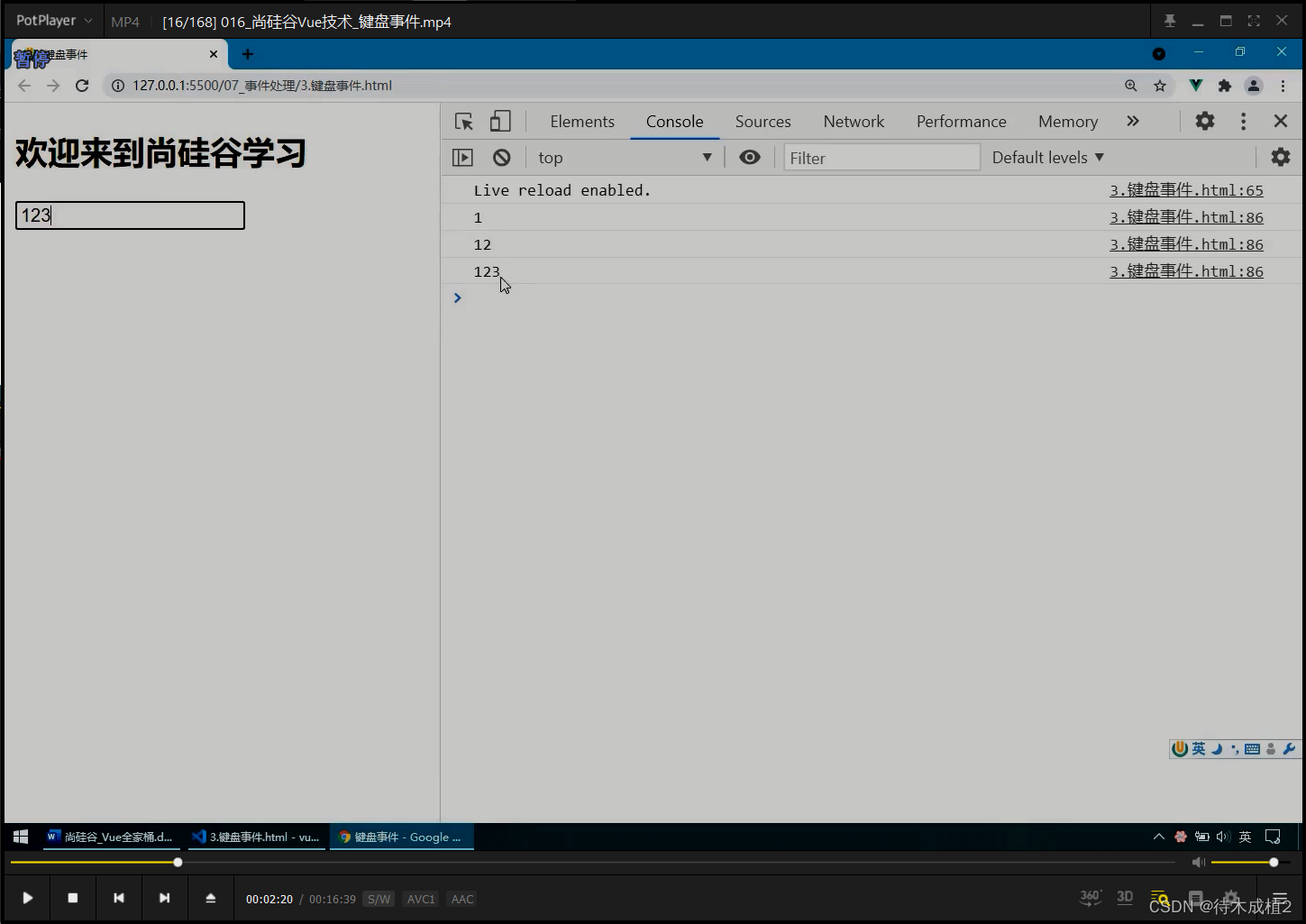
Task: Open DevTools three-dot customize menu
Action: pos(1243,121)
